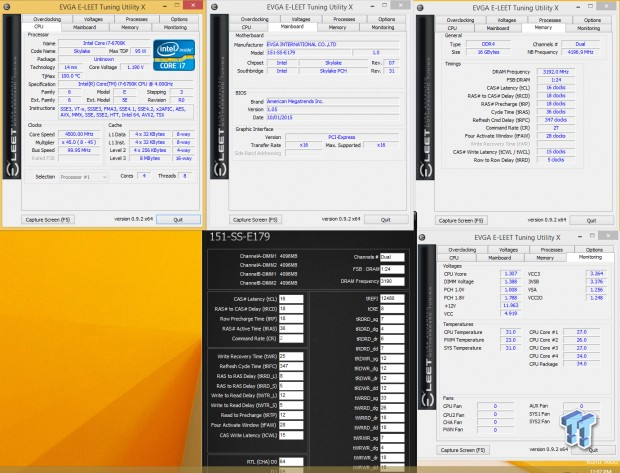Click title bar icon of Monitoring window
Screen dimensions: 620x473
pos(422,237)
